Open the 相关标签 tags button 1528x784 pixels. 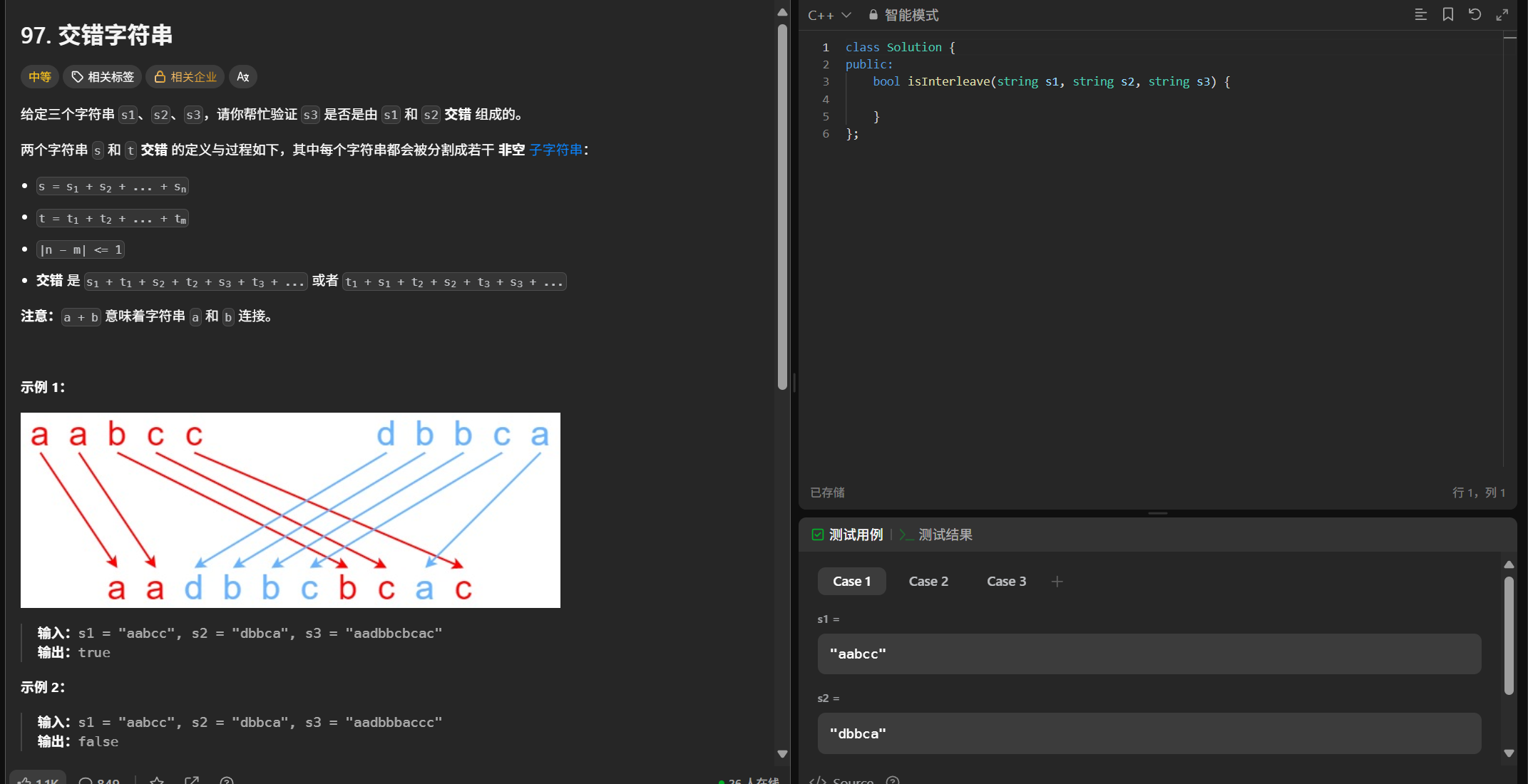(x=103, y=77)
